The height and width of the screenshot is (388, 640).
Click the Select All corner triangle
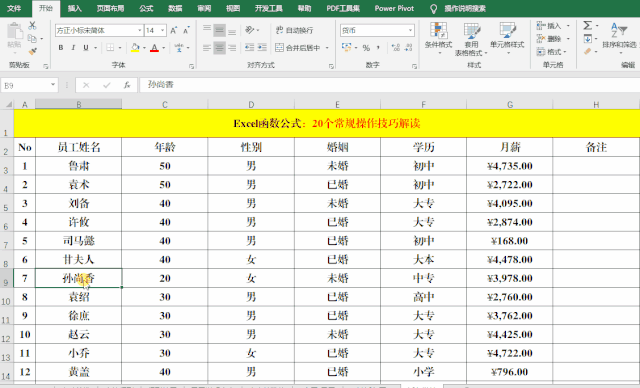click(x=8, y=104)
